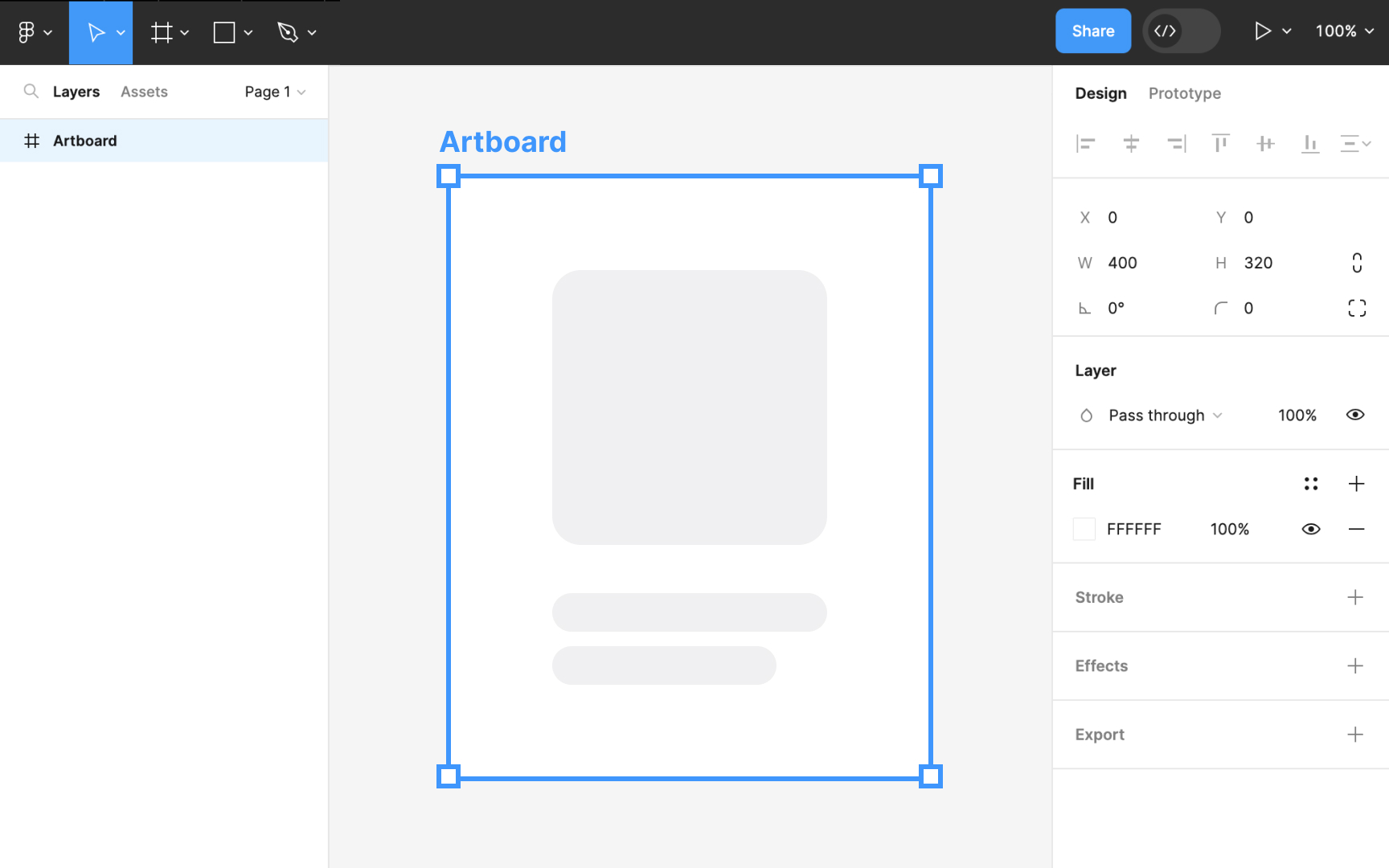Click the white FFFFFF fill swatch
The height and width of the screenshot is (868, 1389).
pos(1084,529)
